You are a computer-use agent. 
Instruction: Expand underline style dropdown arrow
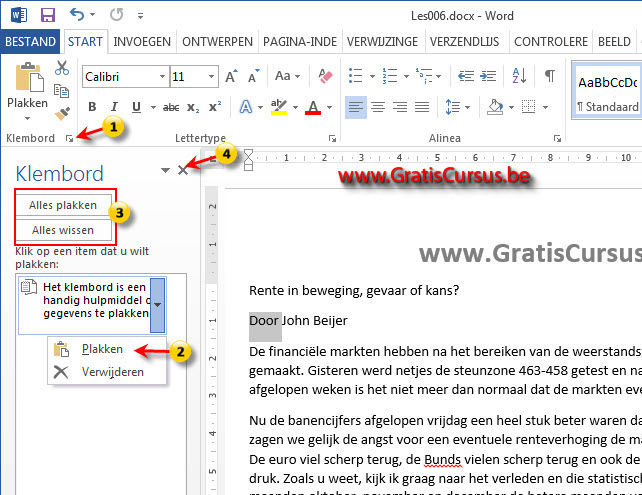153,108
